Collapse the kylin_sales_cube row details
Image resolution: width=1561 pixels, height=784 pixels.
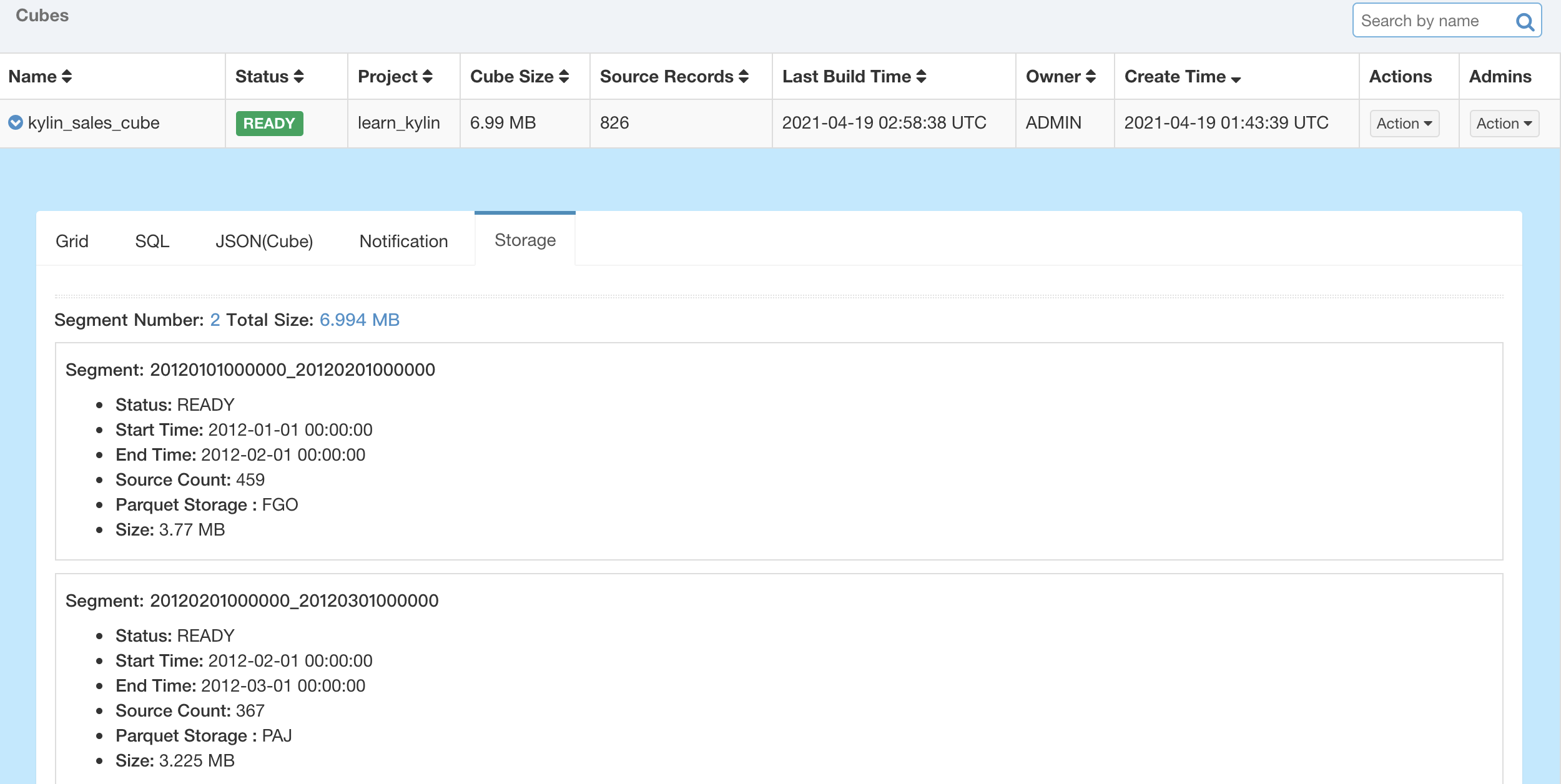point(16,122)
